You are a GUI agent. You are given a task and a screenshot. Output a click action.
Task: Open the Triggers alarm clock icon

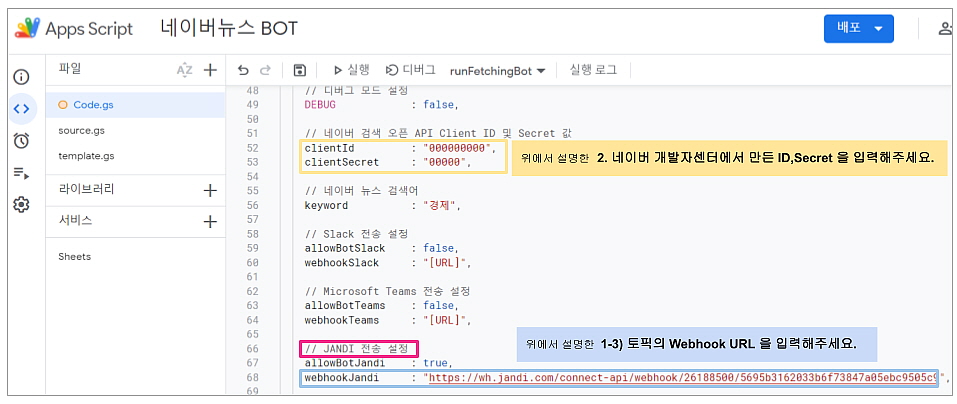tap(21, 140)
